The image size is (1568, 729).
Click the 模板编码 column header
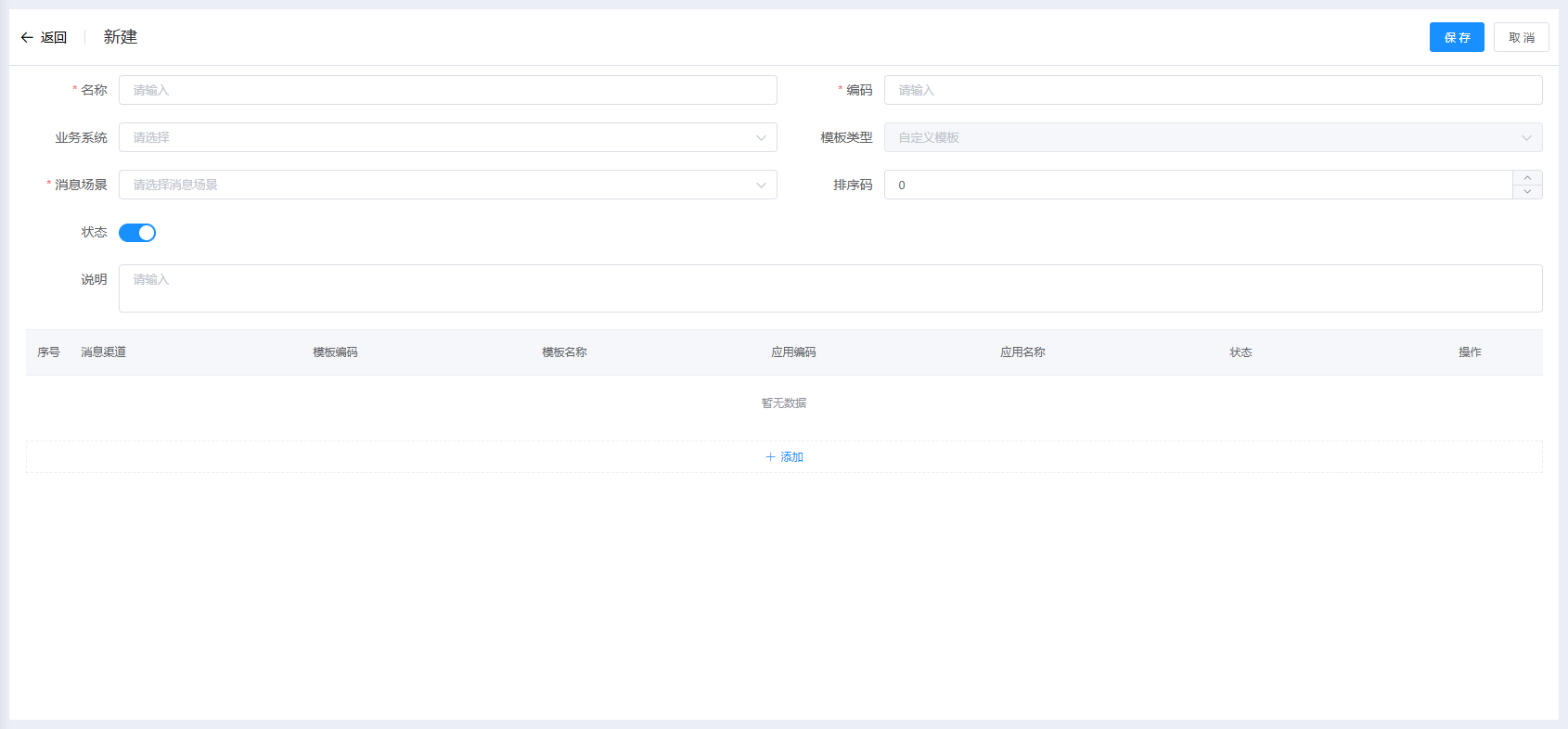[335, 352]
